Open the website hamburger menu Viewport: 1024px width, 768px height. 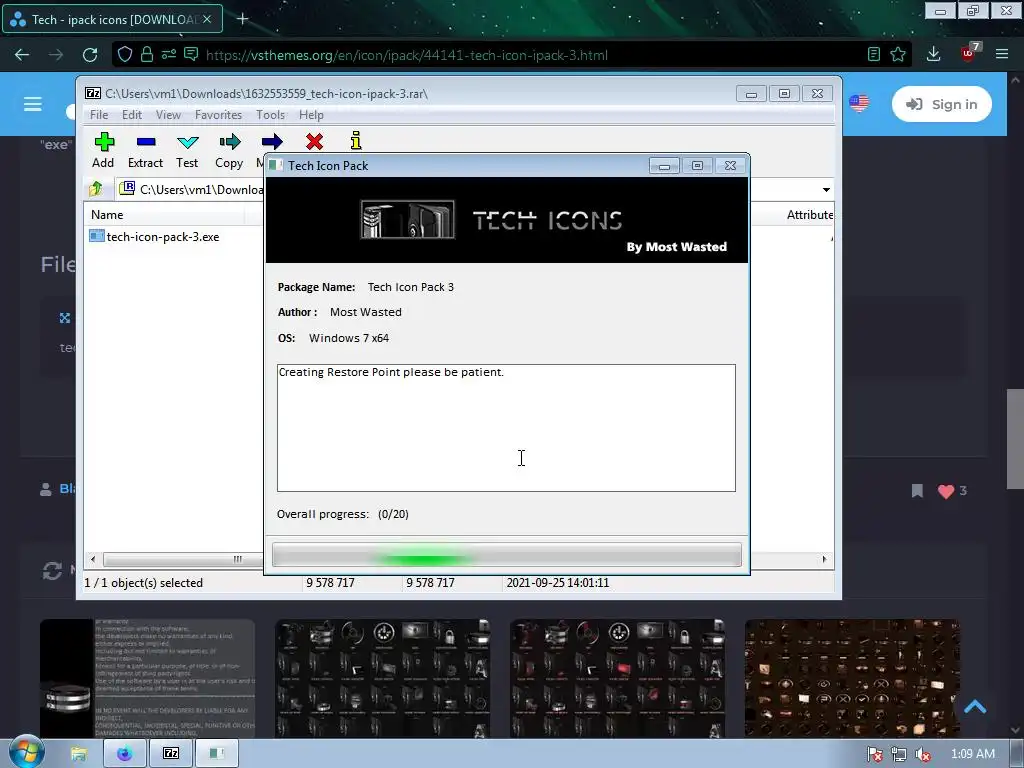33,104
